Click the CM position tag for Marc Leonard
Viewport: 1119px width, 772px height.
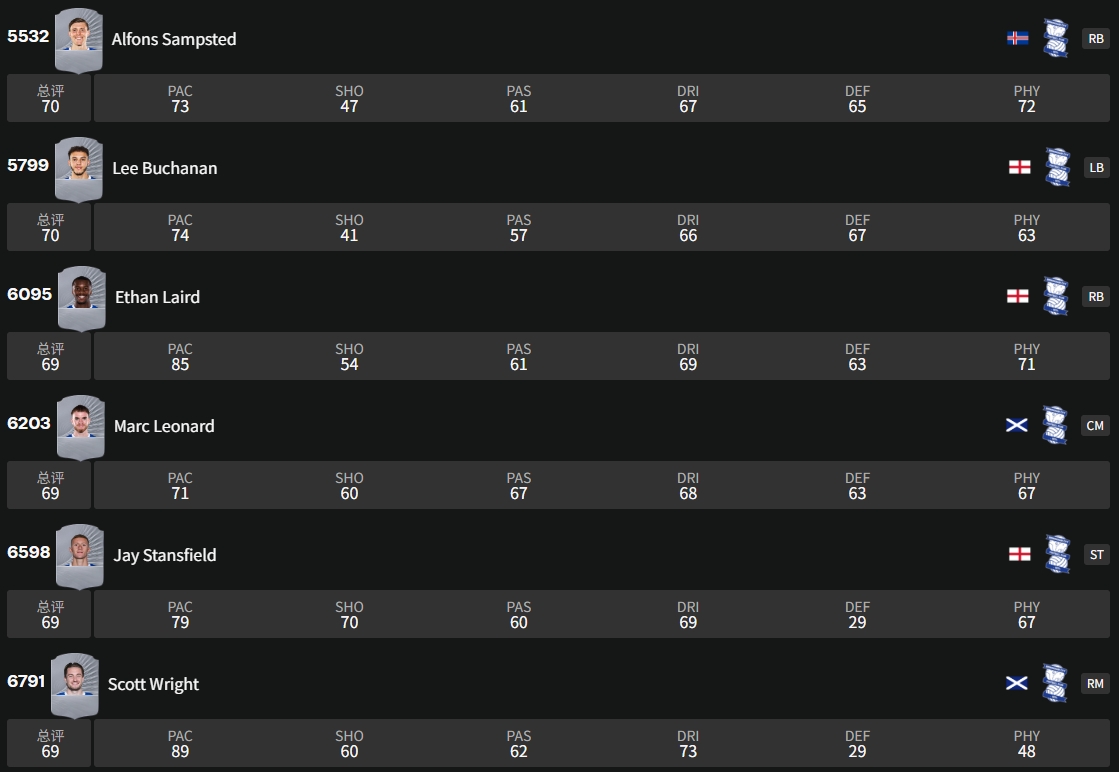(1095, 426)
